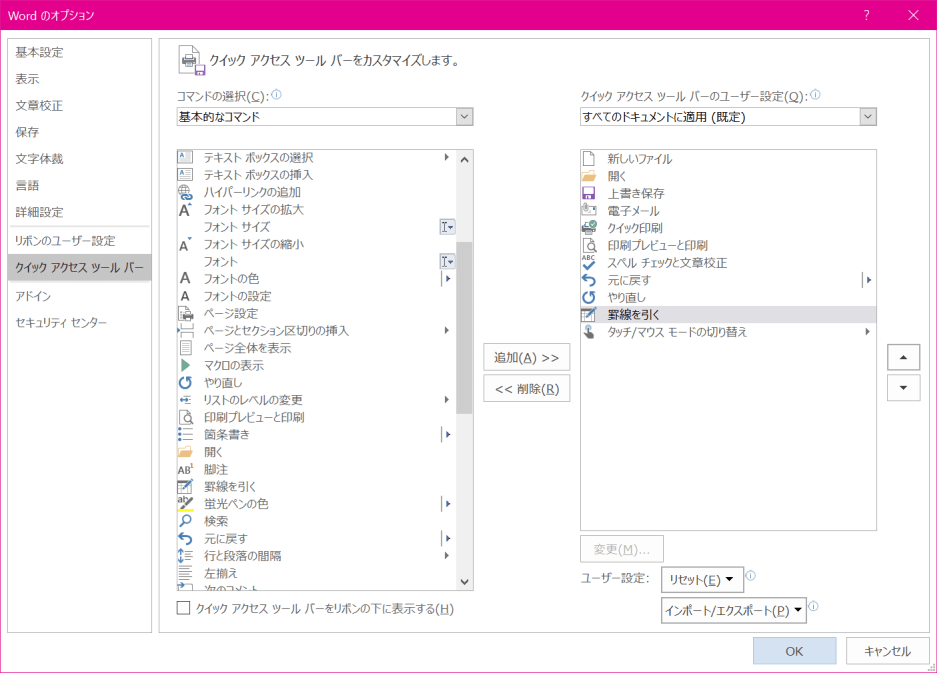The width and height of the screenshot is (937, 673).
Task: Click the 脚注 AB footnote icon
Action: [x=185, y=469]
